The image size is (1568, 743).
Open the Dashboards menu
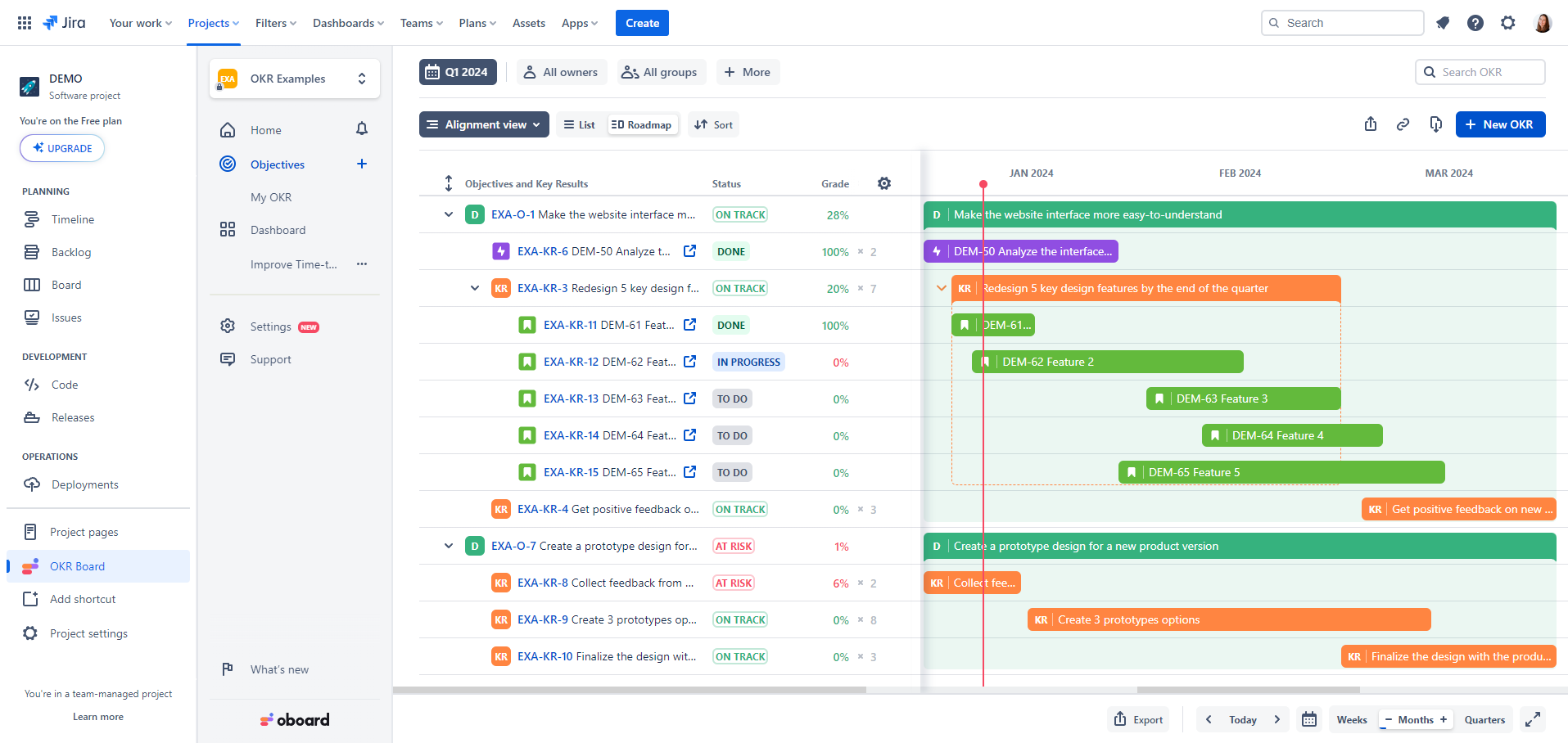point(348,23)
